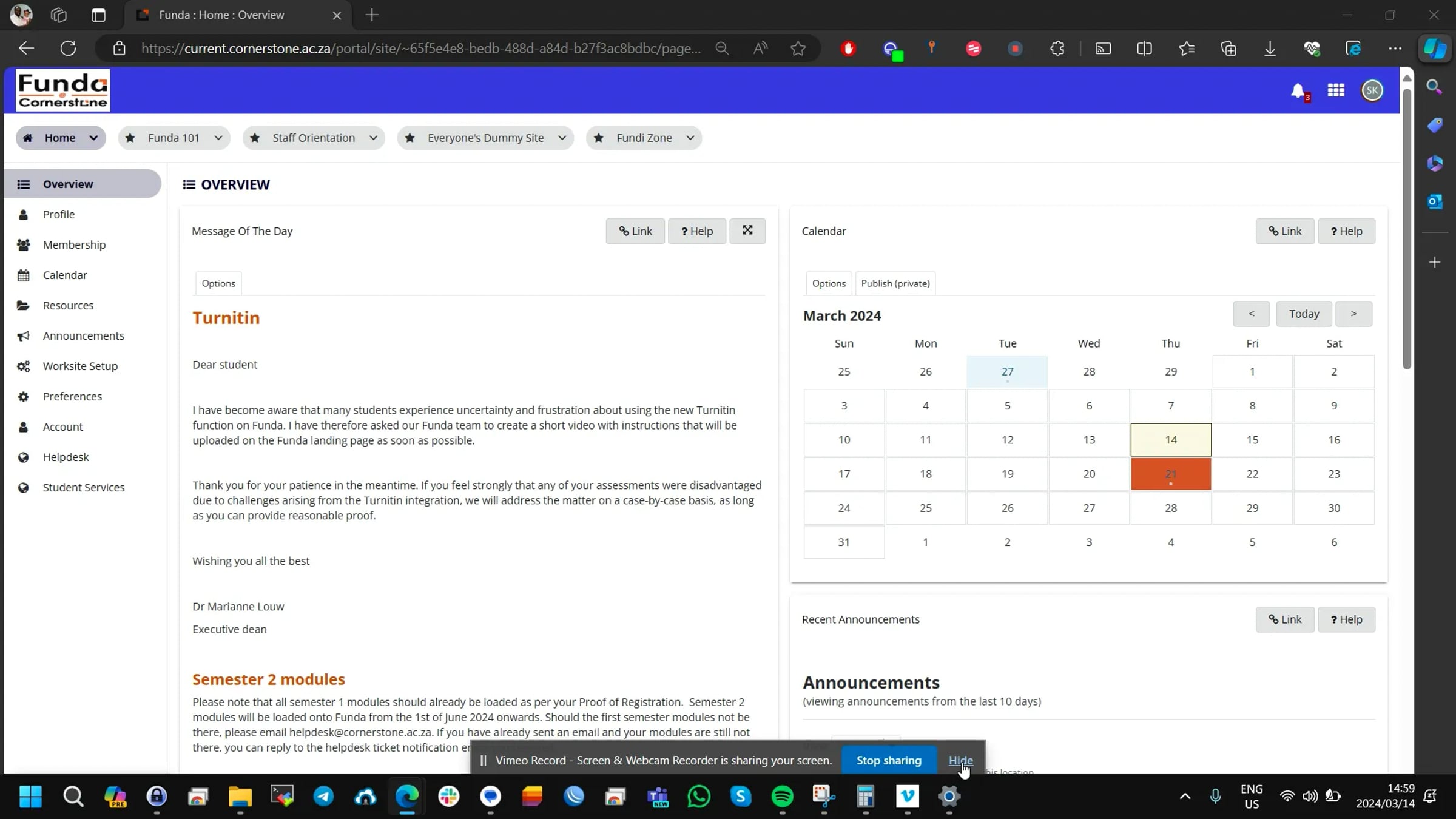This screenshot has height=819, width=1456.
Task: Open the Resources section in the sidebar
Action: [68, 305]
